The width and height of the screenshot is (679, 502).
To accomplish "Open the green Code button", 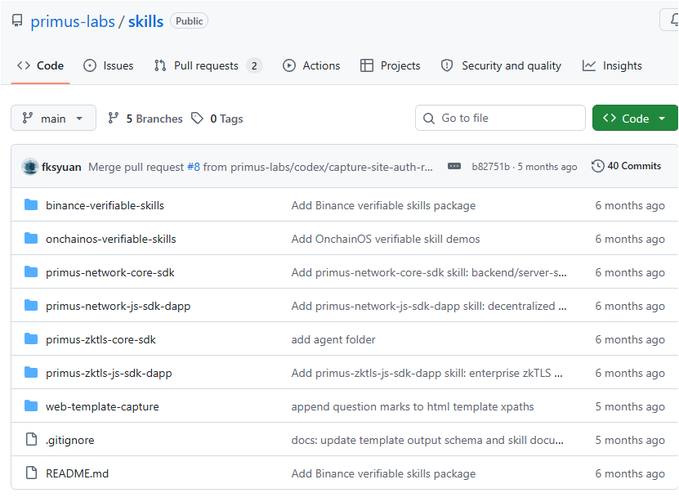I will (x=635, y=118).
